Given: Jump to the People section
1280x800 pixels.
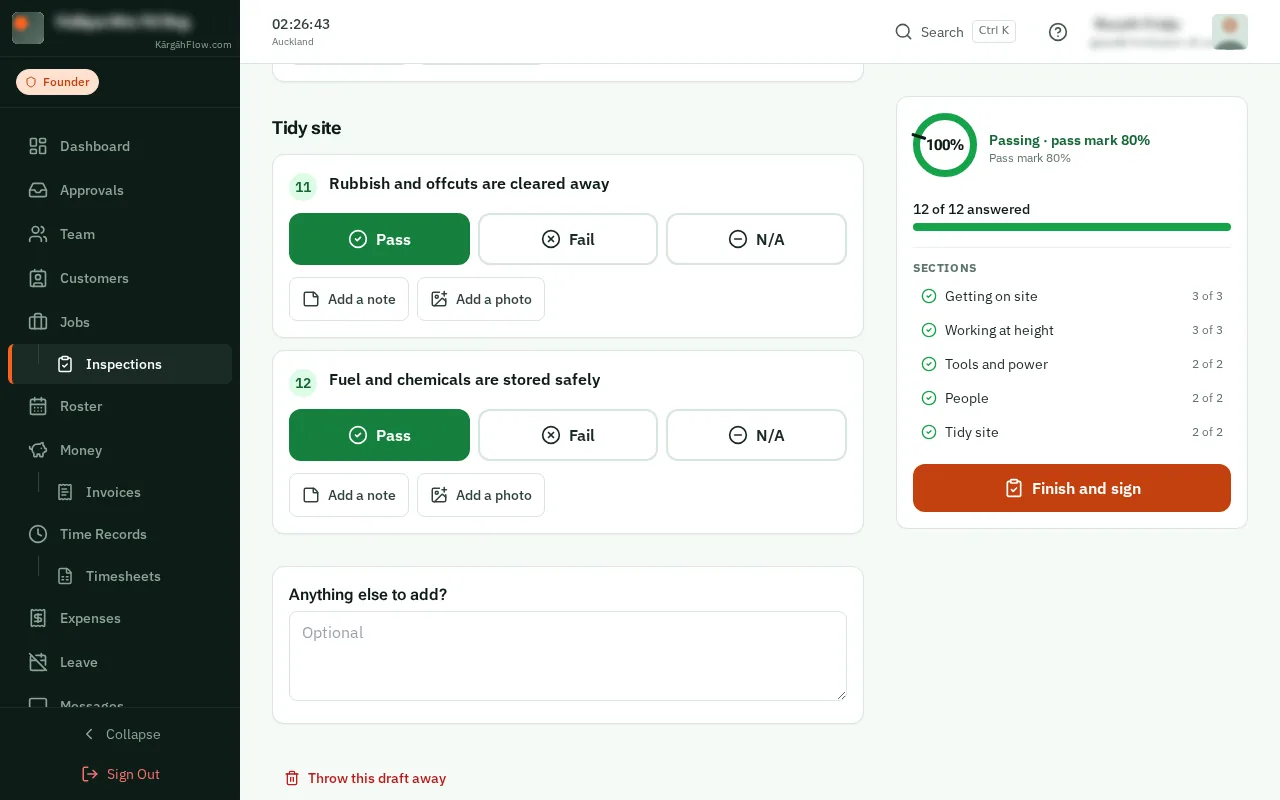Looking at the screenshot, I should click(x=1072, y=398).
